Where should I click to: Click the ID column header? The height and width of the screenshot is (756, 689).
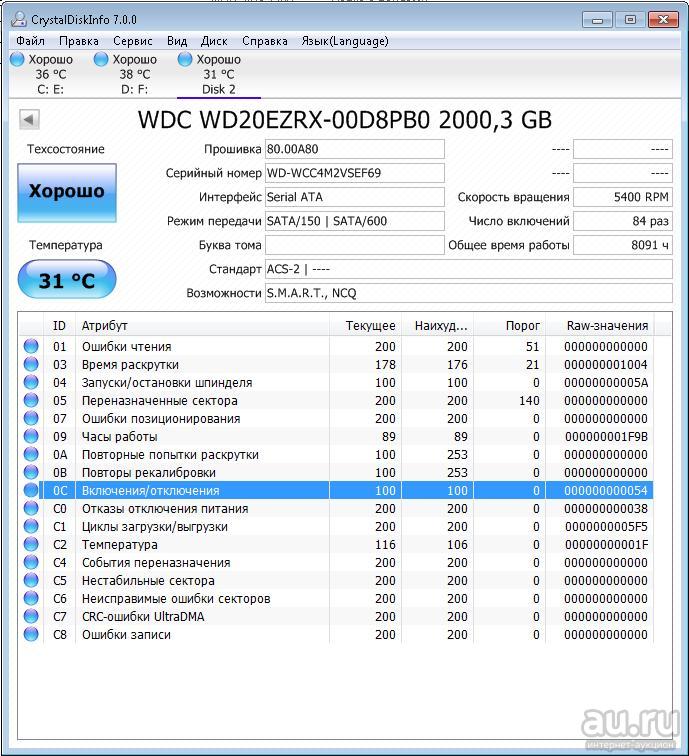point(59,325)
